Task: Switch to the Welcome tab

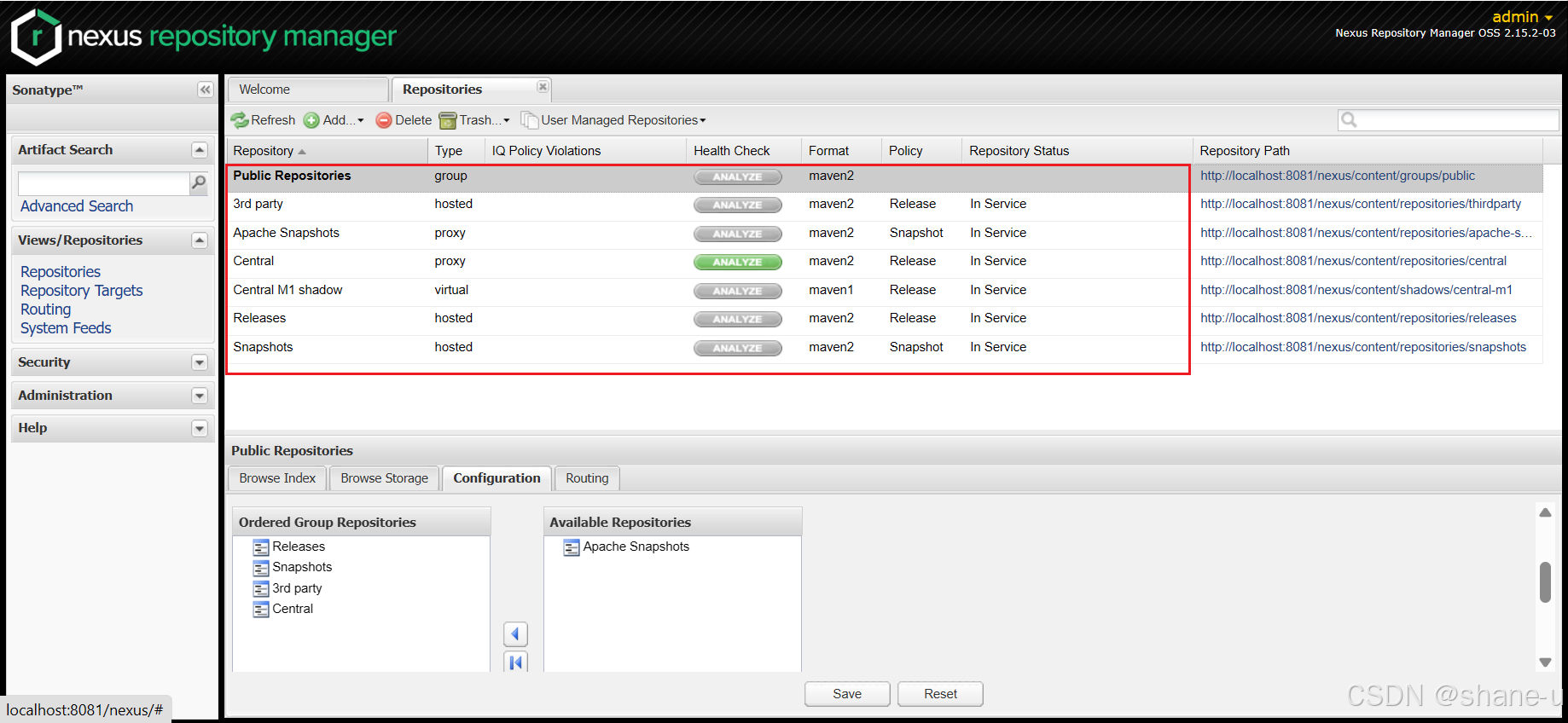Action: pos(308,90)
